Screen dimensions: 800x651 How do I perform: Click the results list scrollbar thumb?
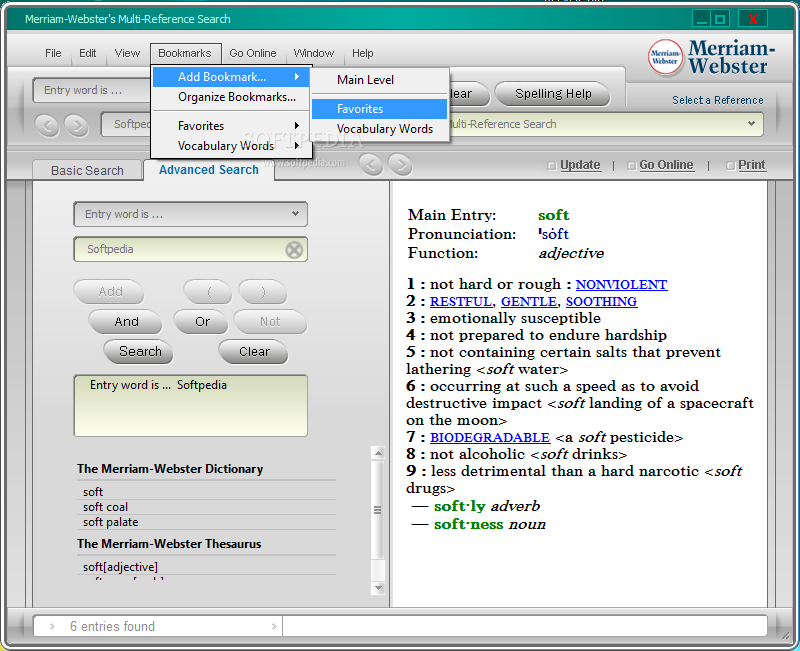(378, 510)
